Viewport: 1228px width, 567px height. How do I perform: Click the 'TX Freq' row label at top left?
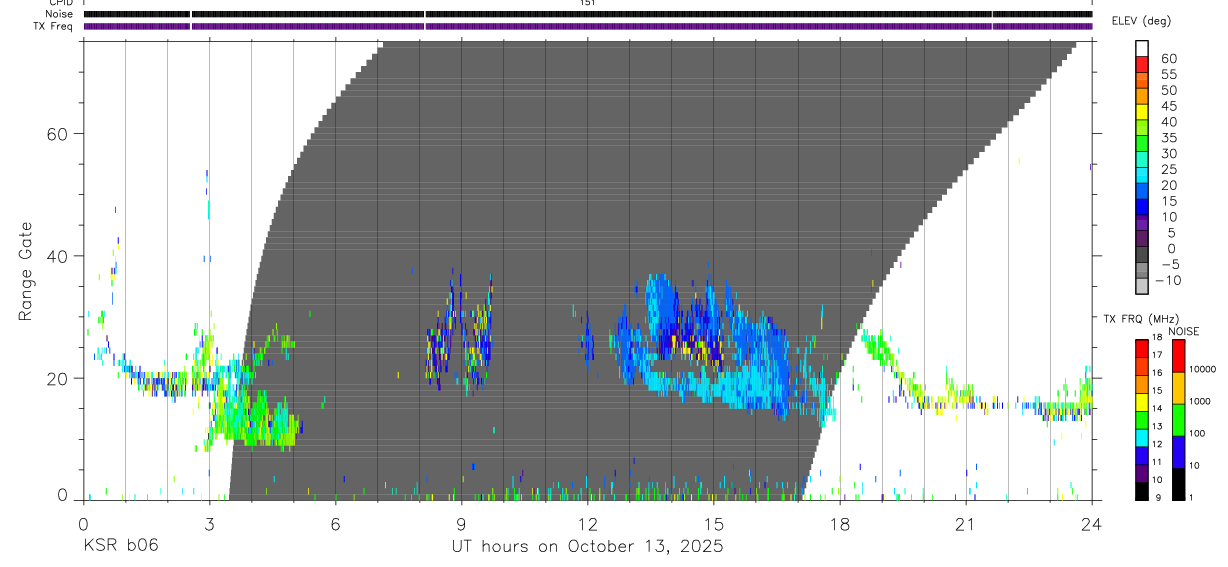pos(52,26)
